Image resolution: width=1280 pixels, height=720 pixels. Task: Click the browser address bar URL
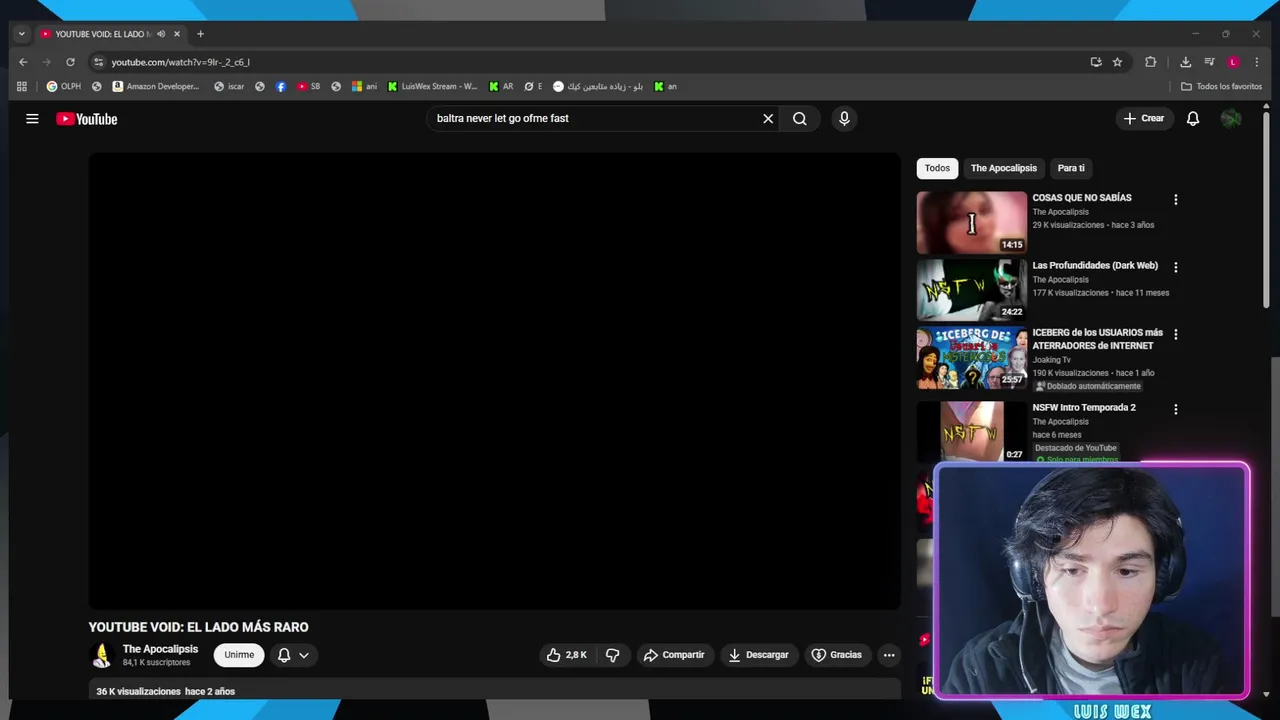point(180,62)
